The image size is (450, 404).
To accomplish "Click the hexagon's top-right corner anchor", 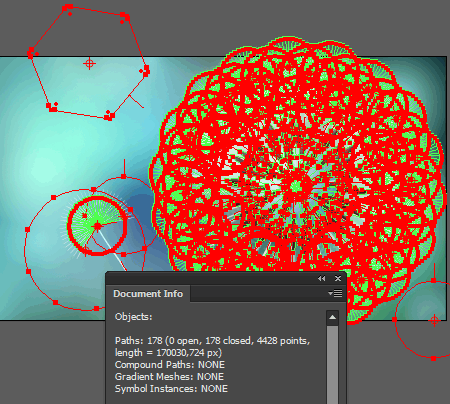I will 125,16.
